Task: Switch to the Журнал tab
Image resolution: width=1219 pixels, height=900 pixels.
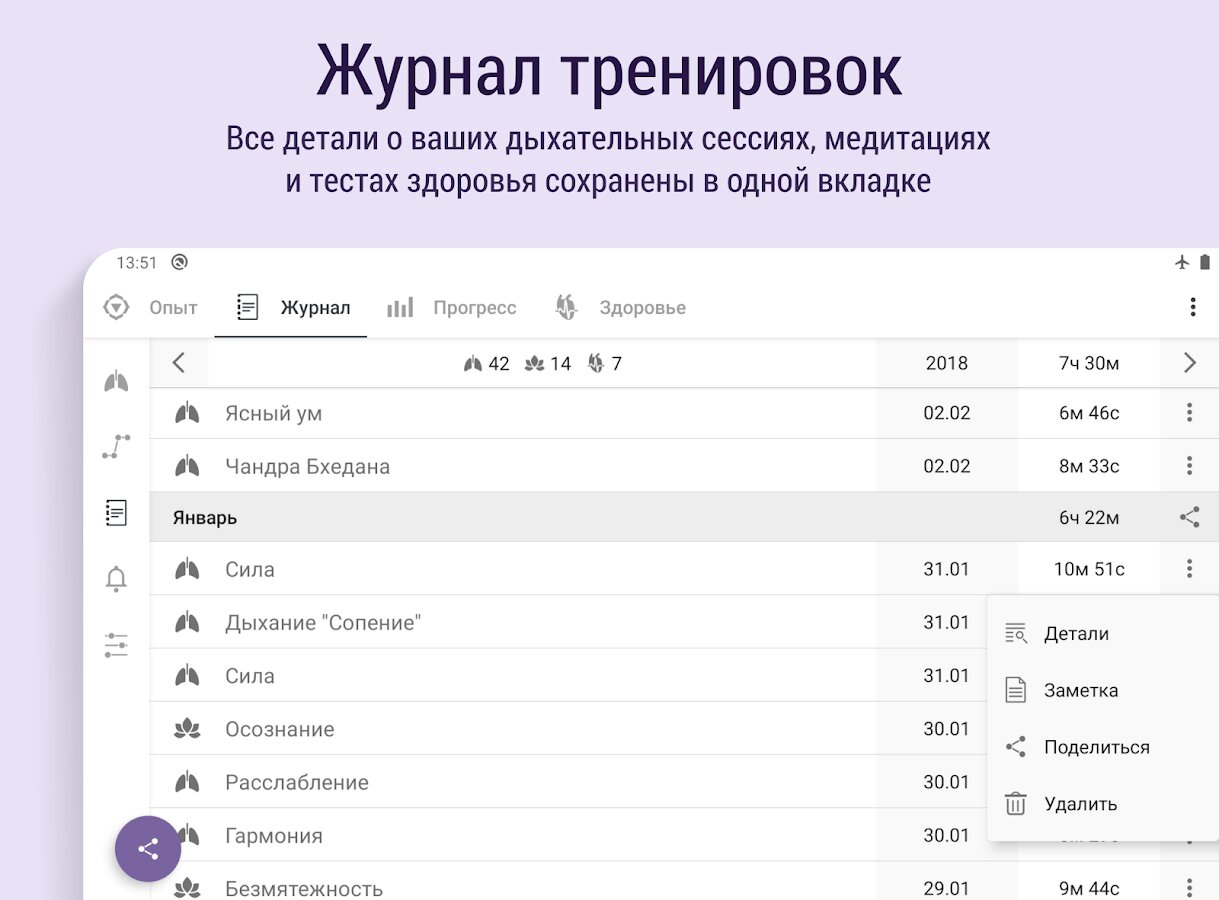Action: coord(292,307)
